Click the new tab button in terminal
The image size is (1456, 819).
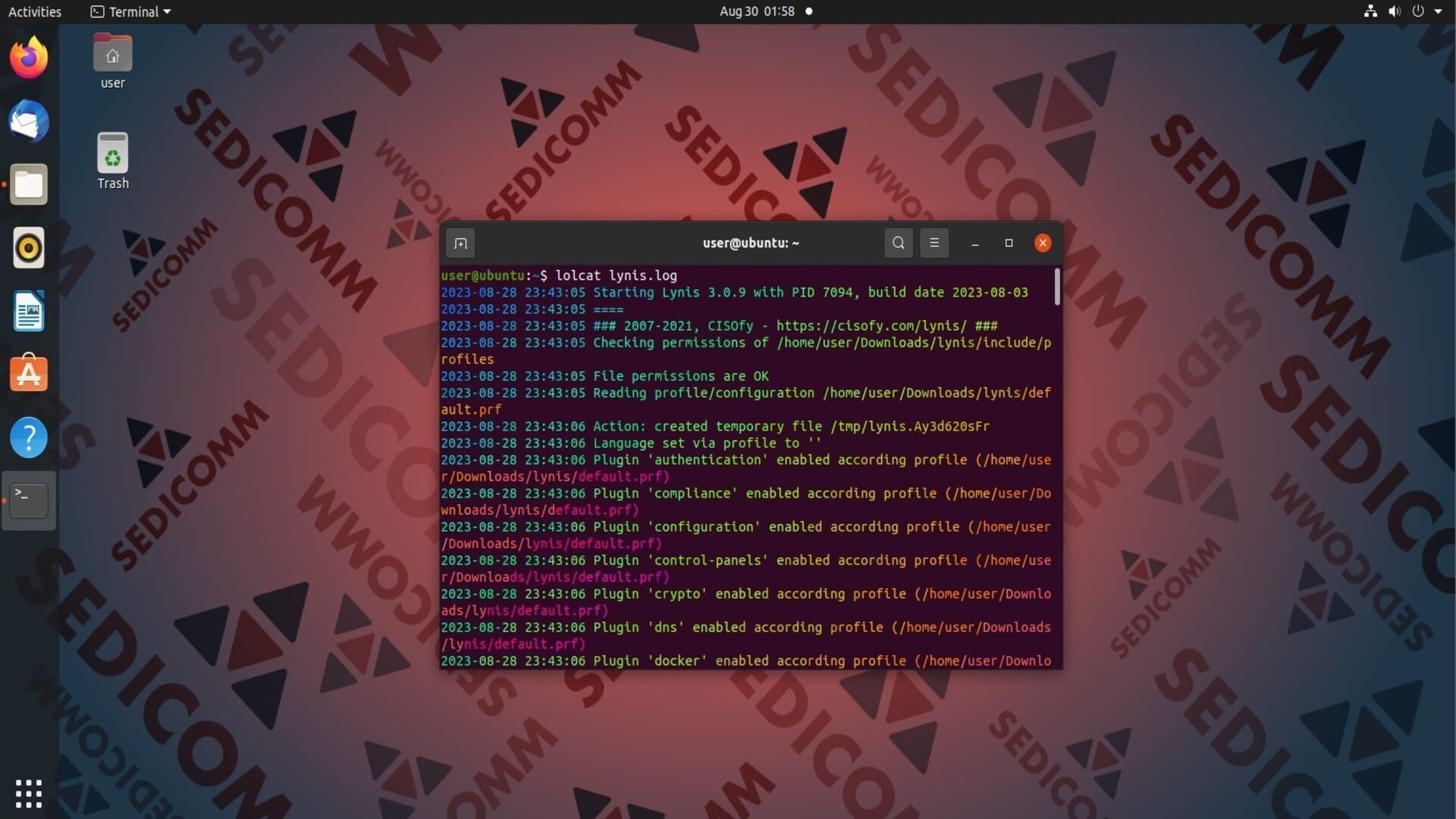pos(460,243)
